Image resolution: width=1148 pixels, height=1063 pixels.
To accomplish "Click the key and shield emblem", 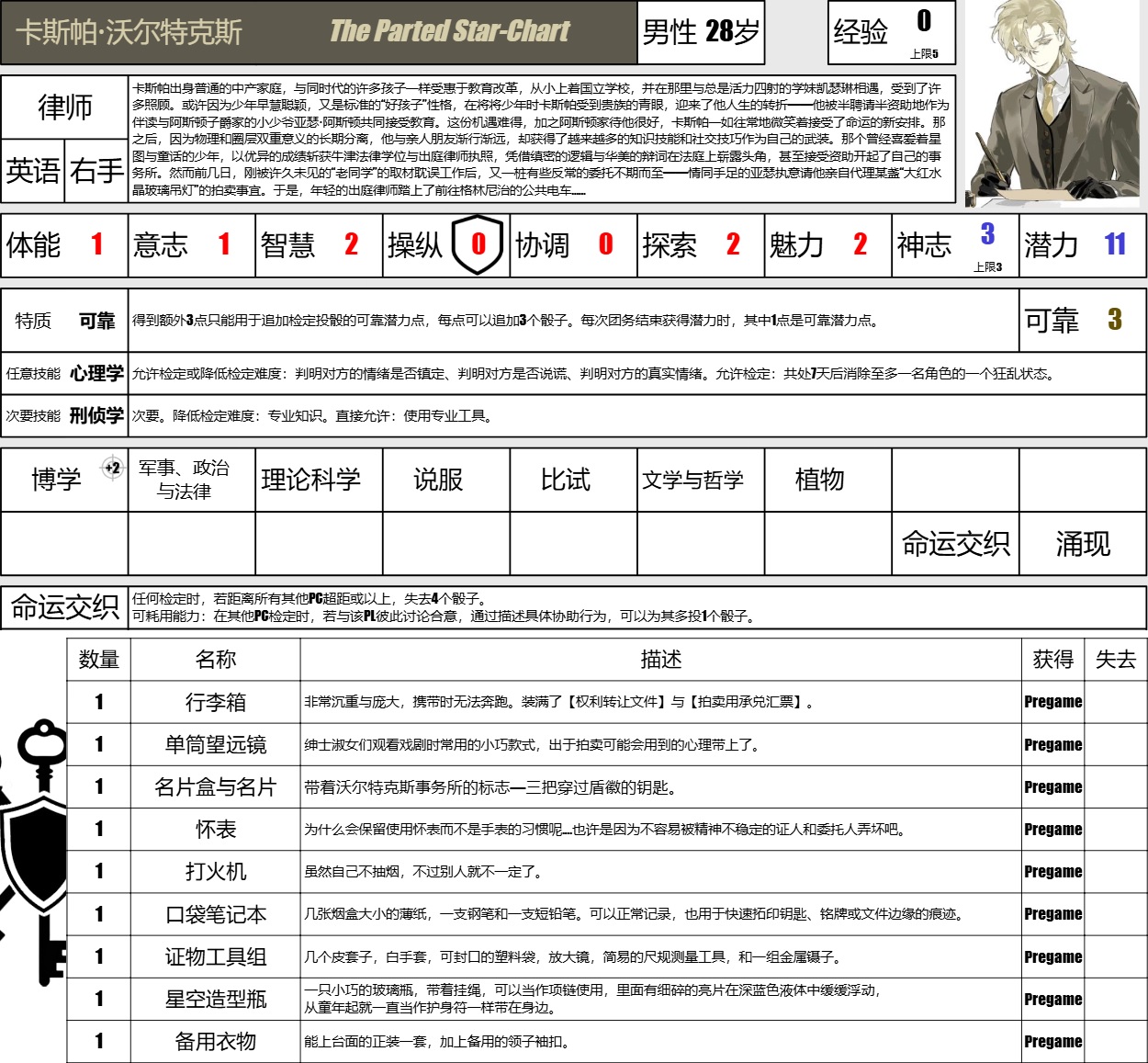I will point(35,853).
